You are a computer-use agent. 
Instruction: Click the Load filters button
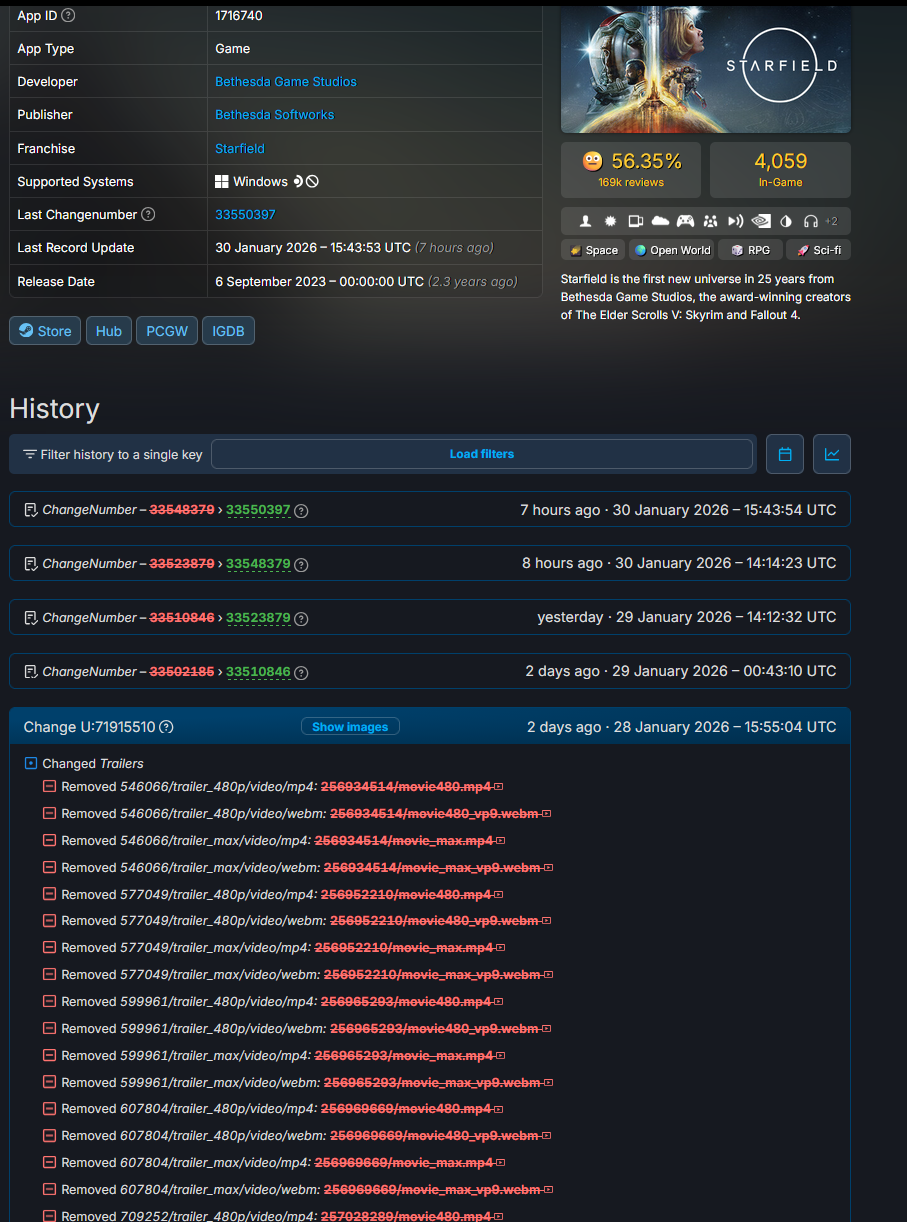(x=482, y=454)
